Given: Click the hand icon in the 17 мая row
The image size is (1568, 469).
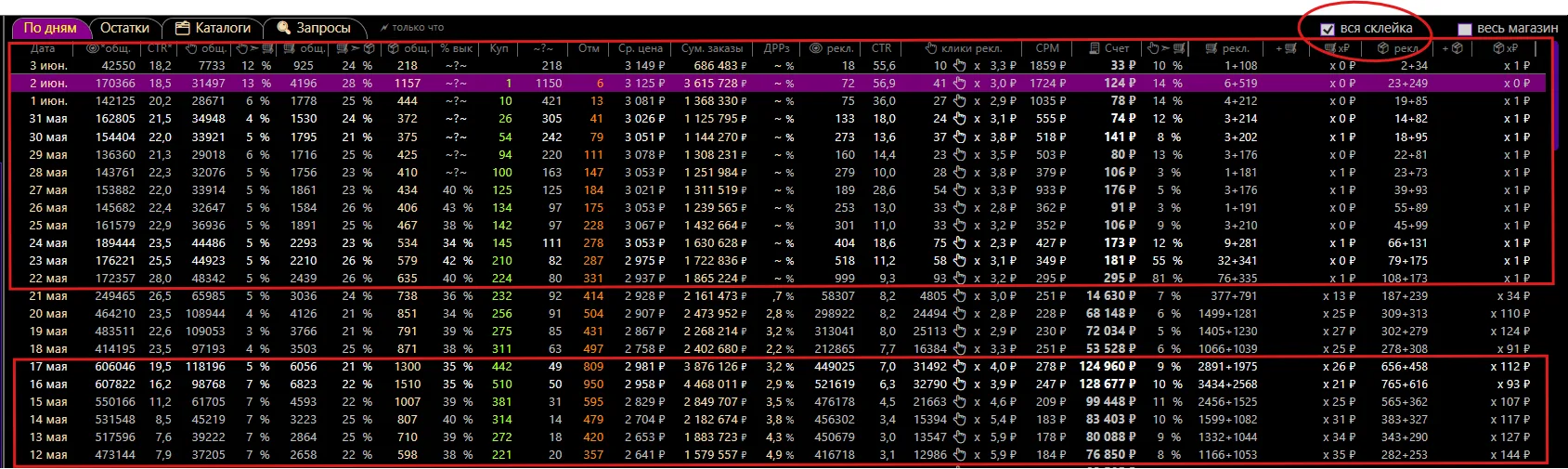Looking at the screenshot, I should tap(960, 367).
